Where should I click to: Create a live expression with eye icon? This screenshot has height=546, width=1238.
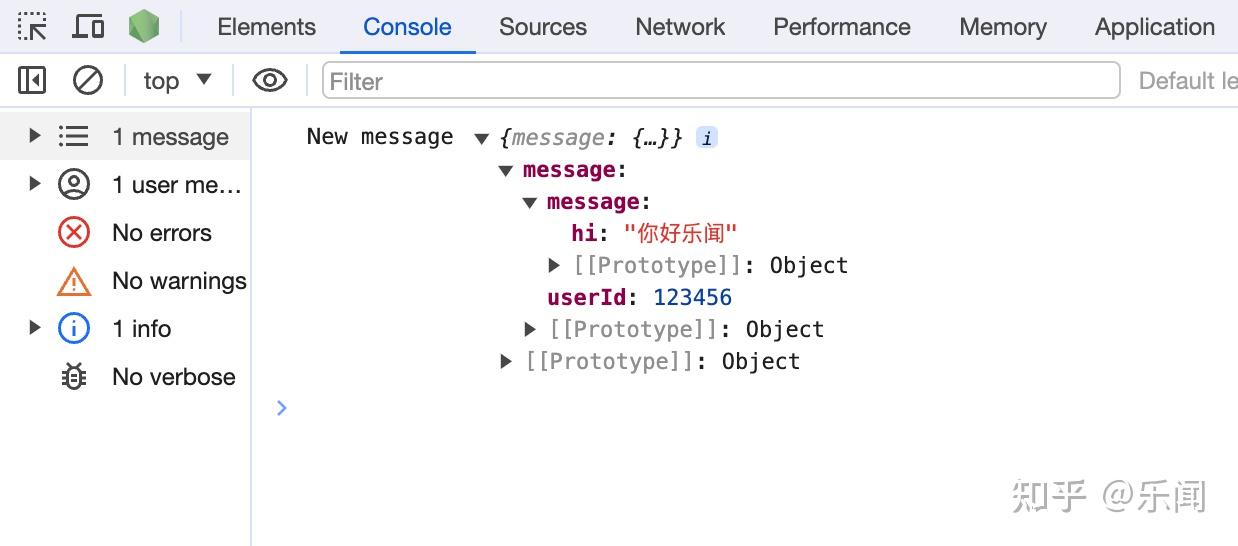(270, 80)
